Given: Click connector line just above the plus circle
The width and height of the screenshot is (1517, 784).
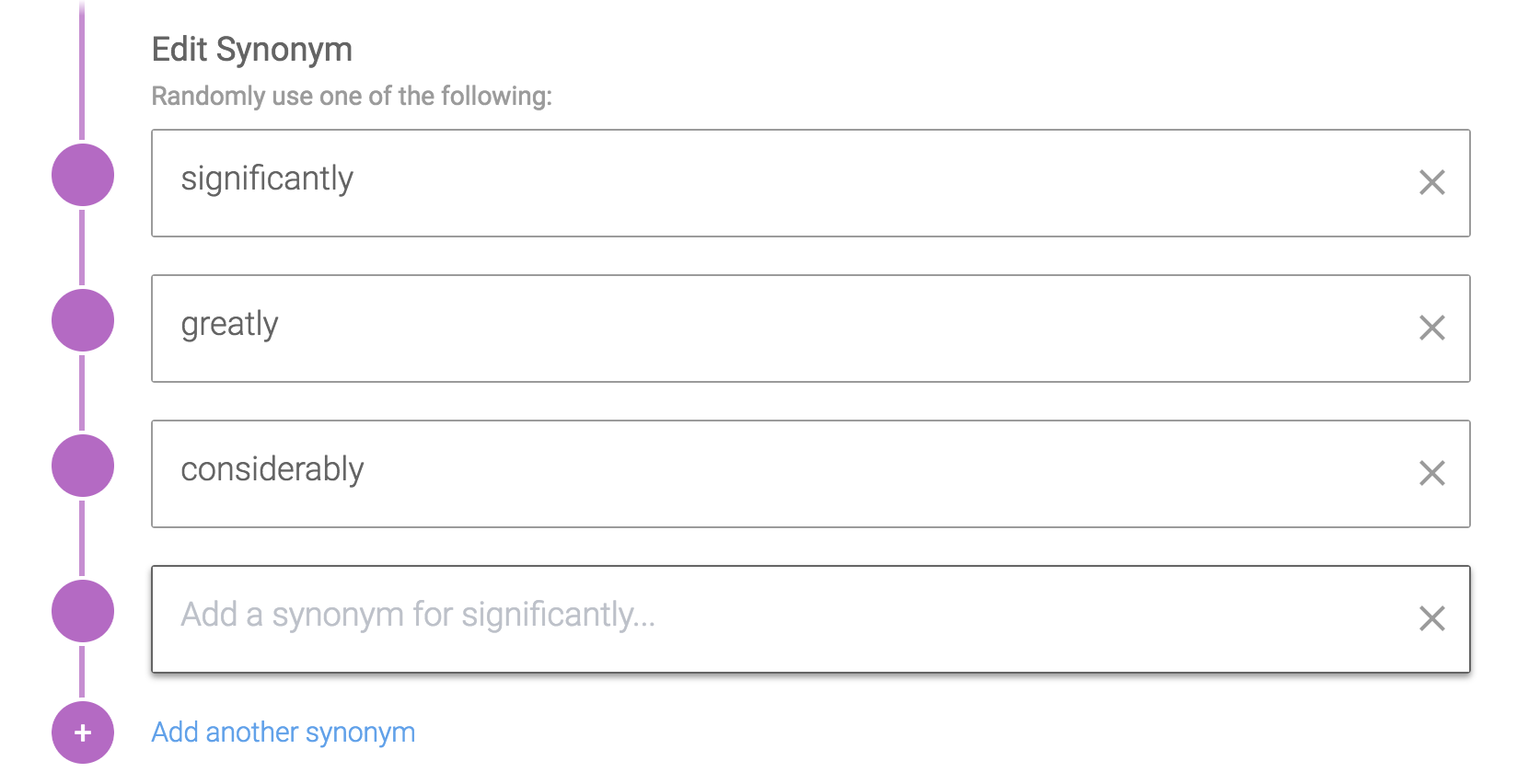Looking at the screenshot, I should point(82,672).
